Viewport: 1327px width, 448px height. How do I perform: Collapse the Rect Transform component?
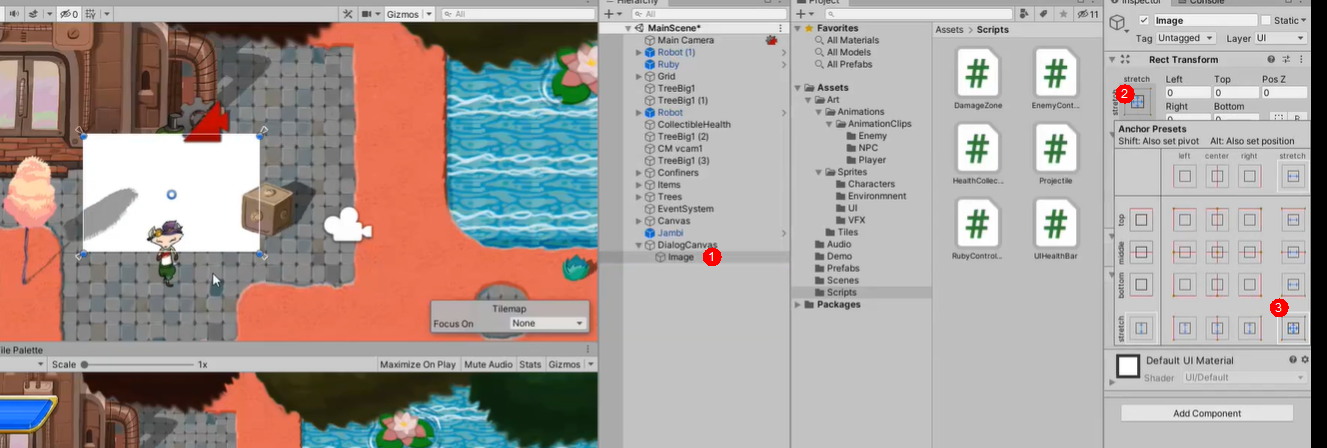(1112, 60)
